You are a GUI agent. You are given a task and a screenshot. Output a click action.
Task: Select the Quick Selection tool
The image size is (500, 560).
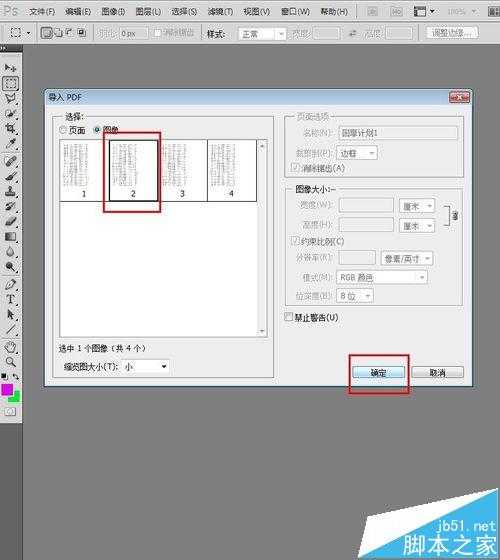10,114
